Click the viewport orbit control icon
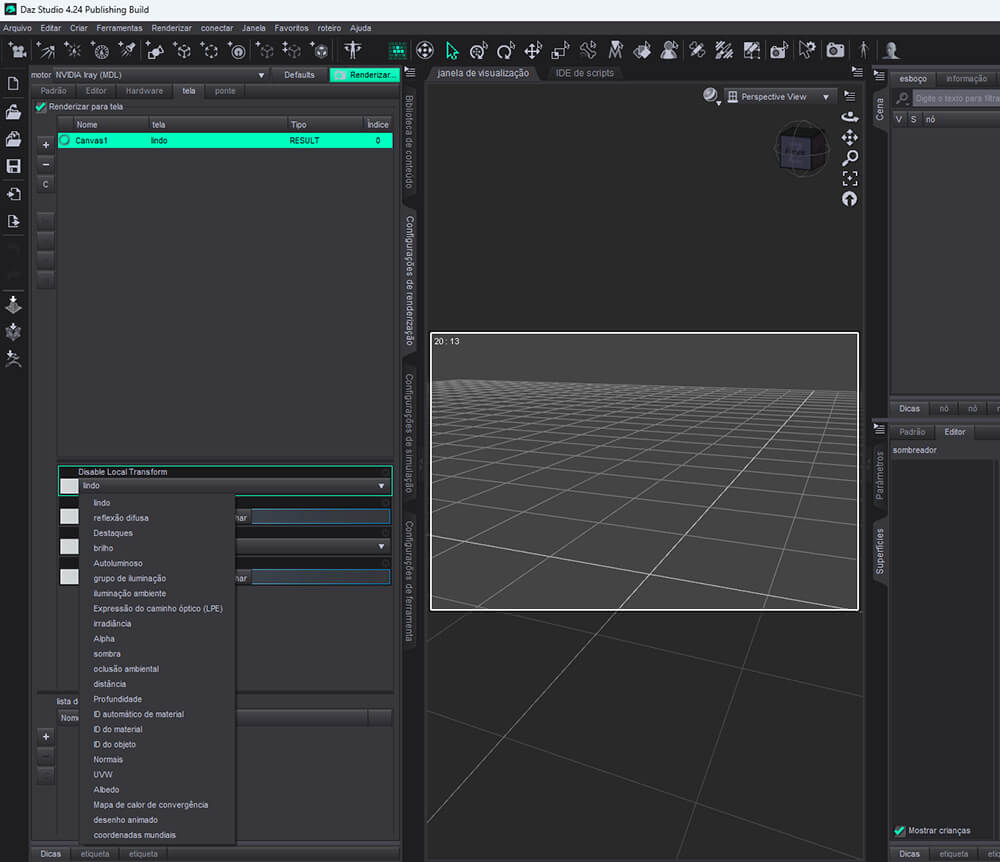The image size is (1000, 862). click(x=849, y=116)
